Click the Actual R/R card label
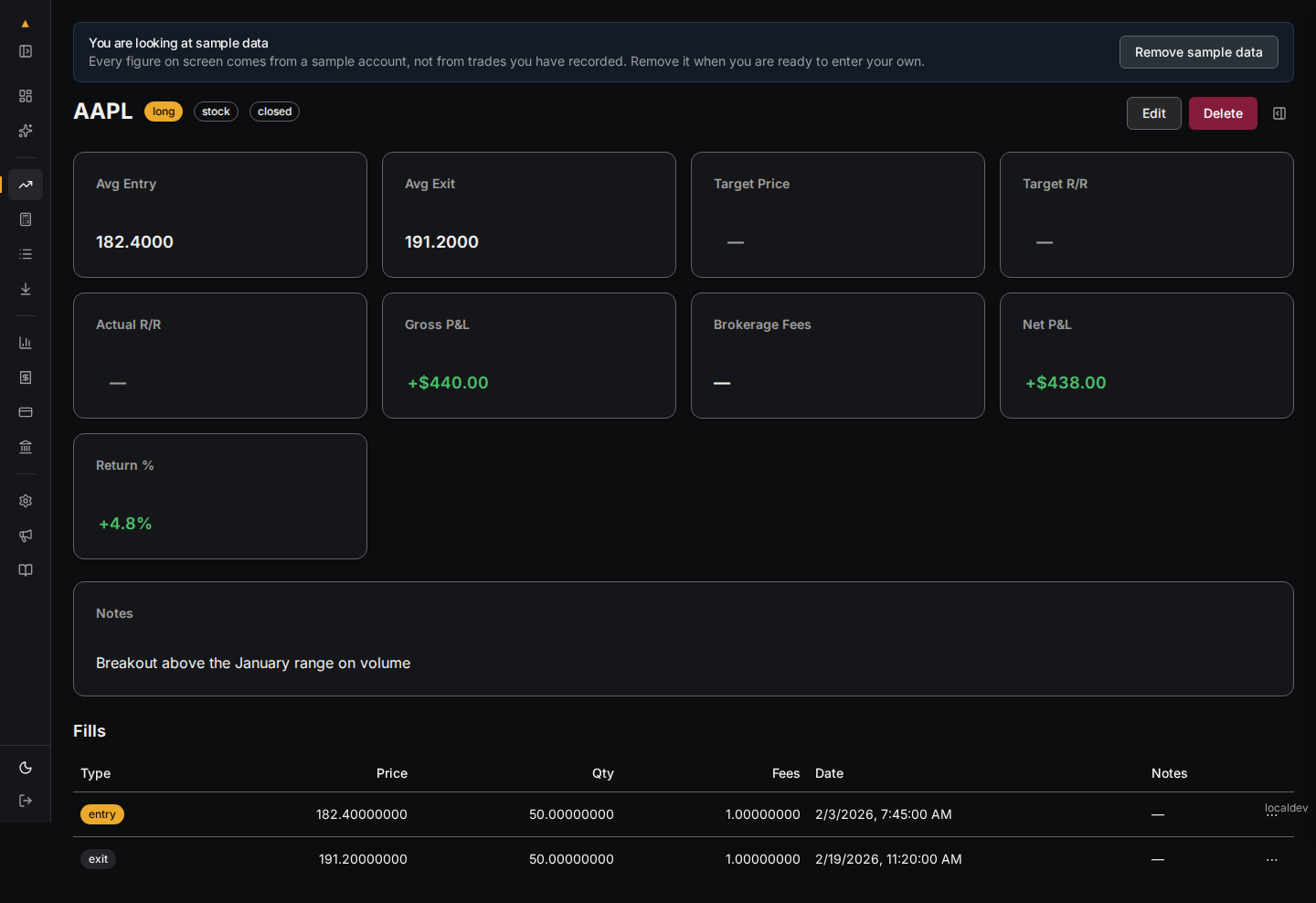This screenshot has height=903, width=1316. tap(128, 324)
